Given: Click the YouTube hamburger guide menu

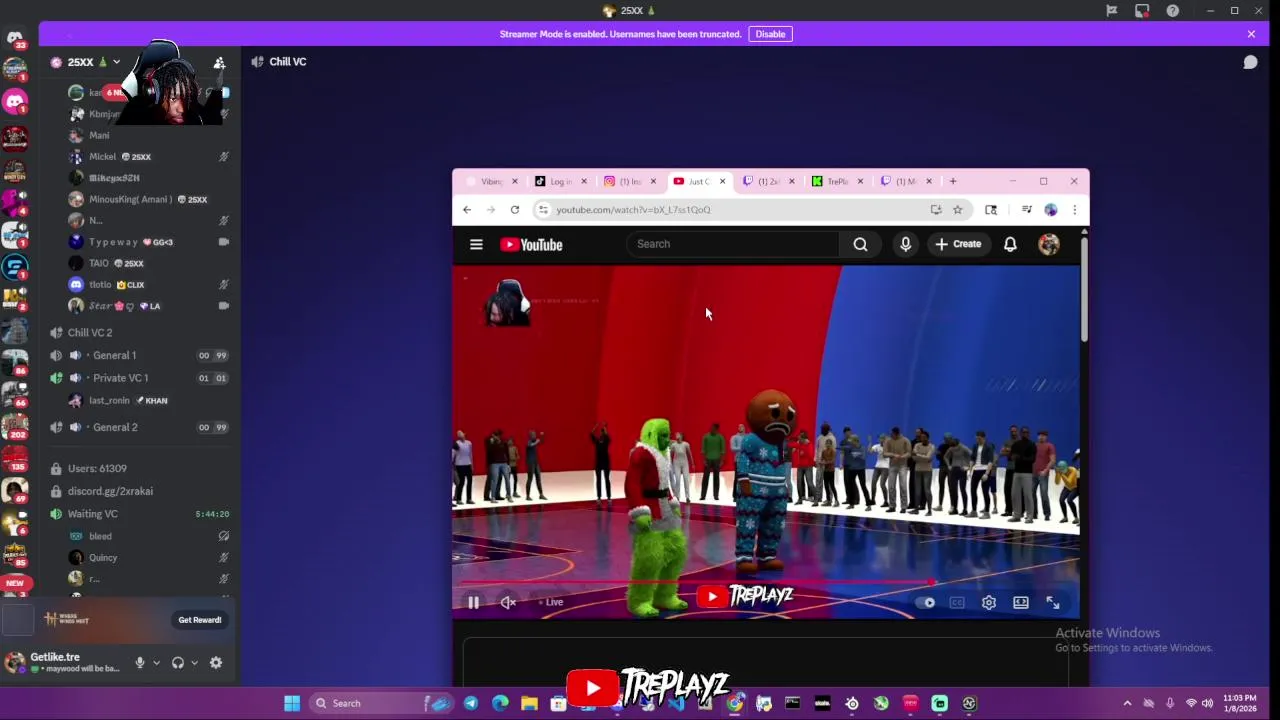Looking at the screenshot, I should pyautogui.click(x=476, y=244).
